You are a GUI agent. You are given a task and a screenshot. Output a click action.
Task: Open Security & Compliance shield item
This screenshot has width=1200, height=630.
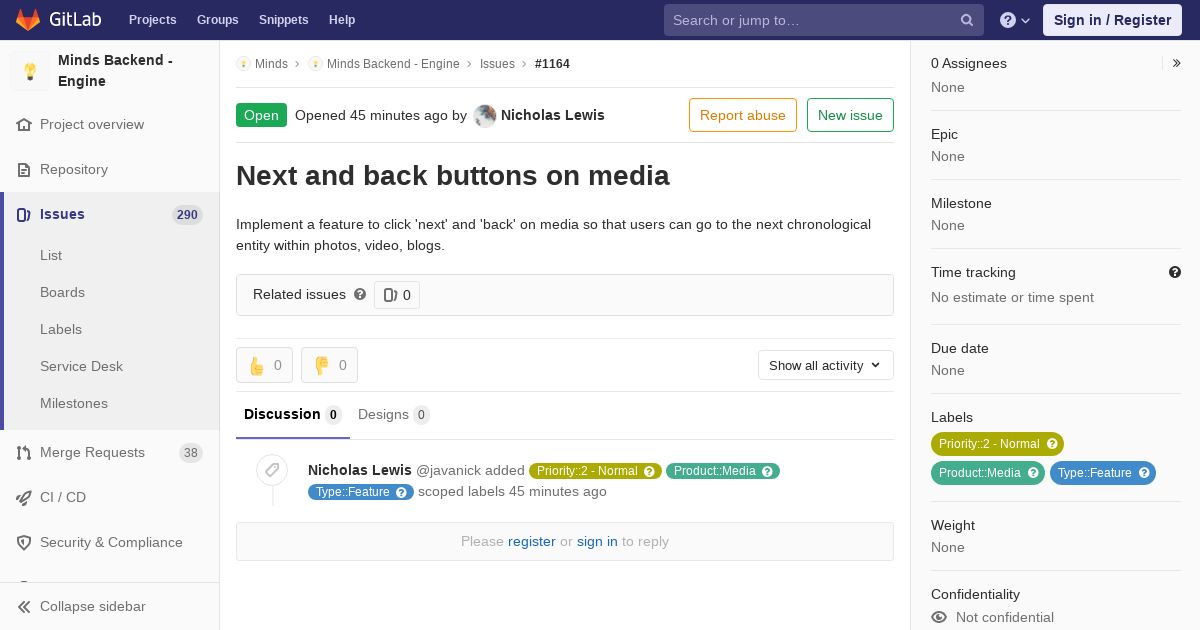110,542
